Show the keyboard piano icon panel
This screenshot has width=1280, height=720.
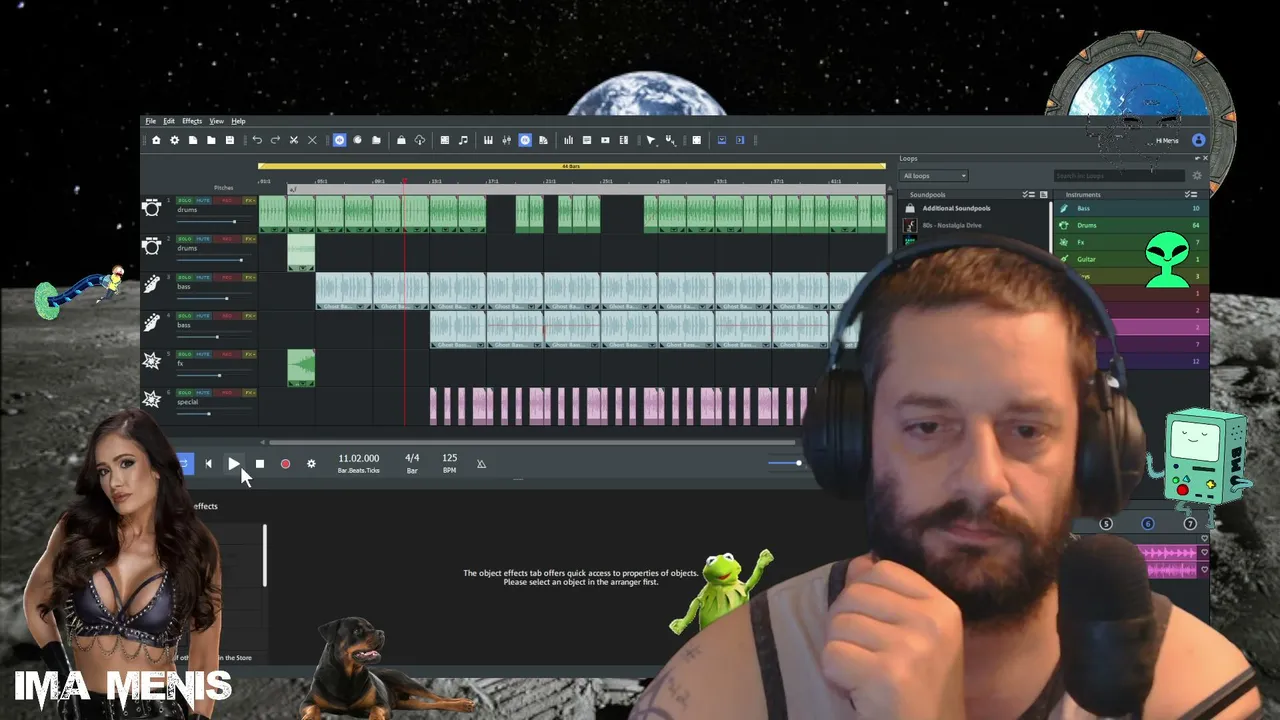click(488, 140)
